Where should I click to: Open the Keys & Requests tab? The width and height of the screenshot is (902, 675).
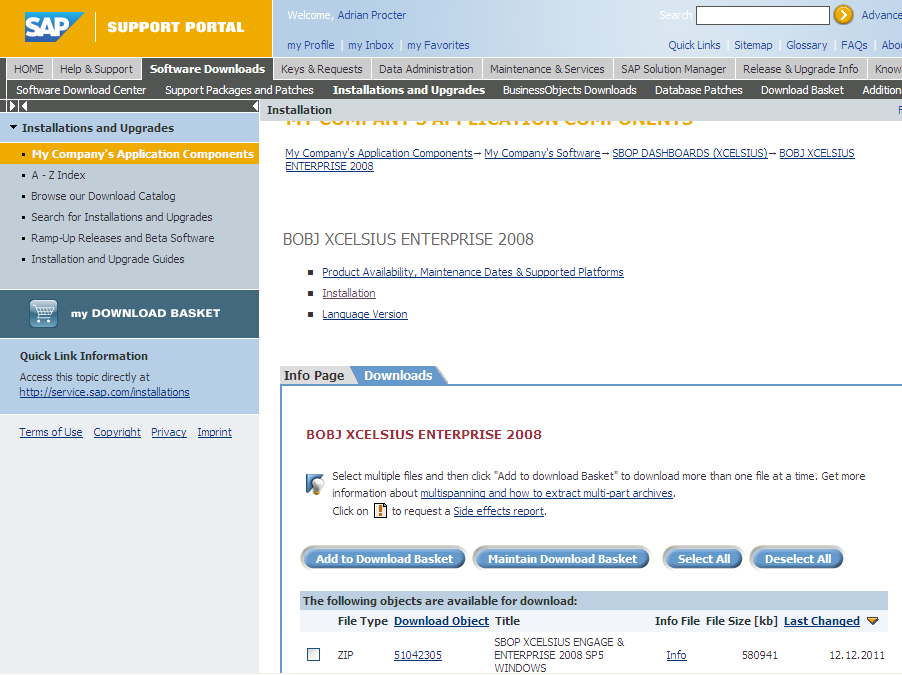pos(322,69)
